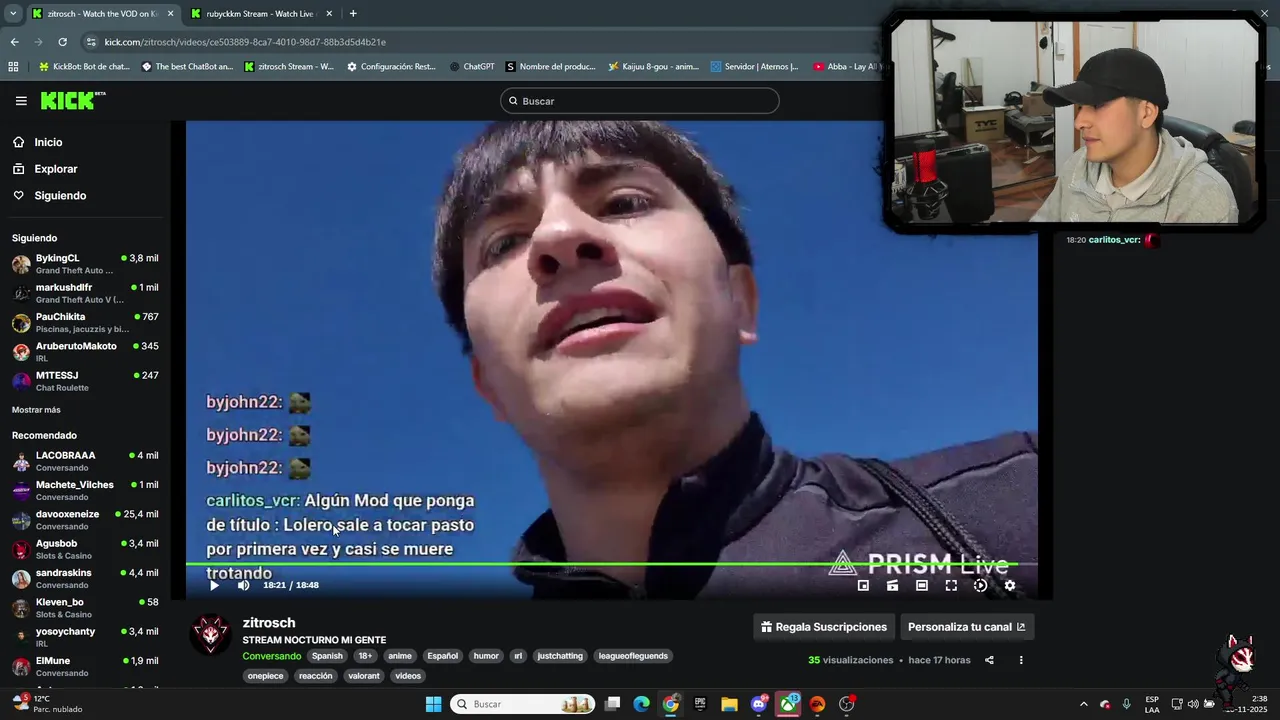
Task: Select the valorant tag
Action: 364,676
